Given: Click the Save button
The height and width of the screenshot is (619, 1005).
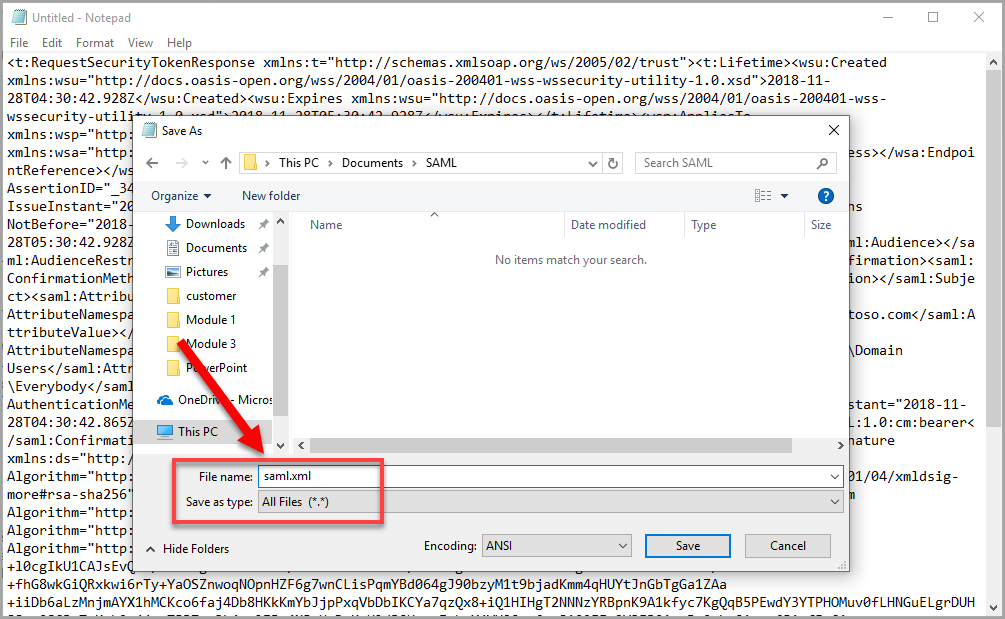Looking at the screenshot, I should click(x=688, y=546).
